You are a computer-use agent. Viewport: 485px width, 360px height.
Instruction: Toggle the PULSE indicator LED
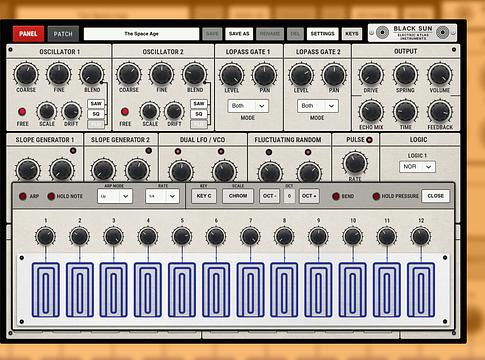tap(369, 140)
